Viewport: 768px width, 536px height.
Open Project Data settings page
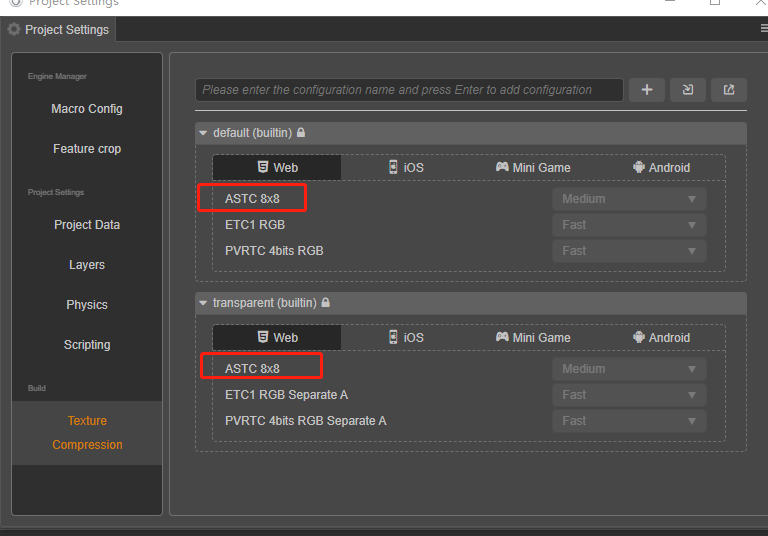[87, 225]
